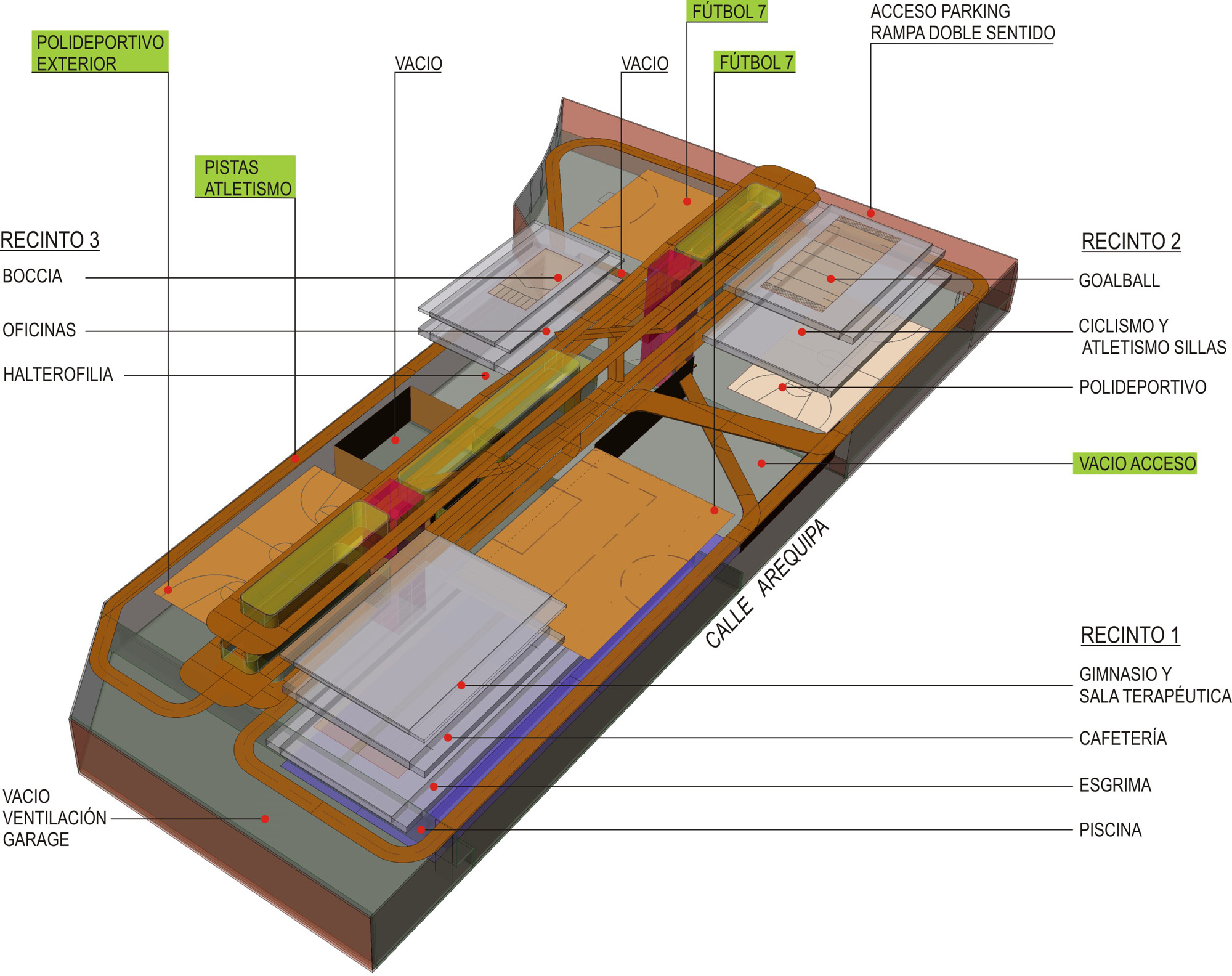Click the RECINTO 3 heading

coord(49,240)
